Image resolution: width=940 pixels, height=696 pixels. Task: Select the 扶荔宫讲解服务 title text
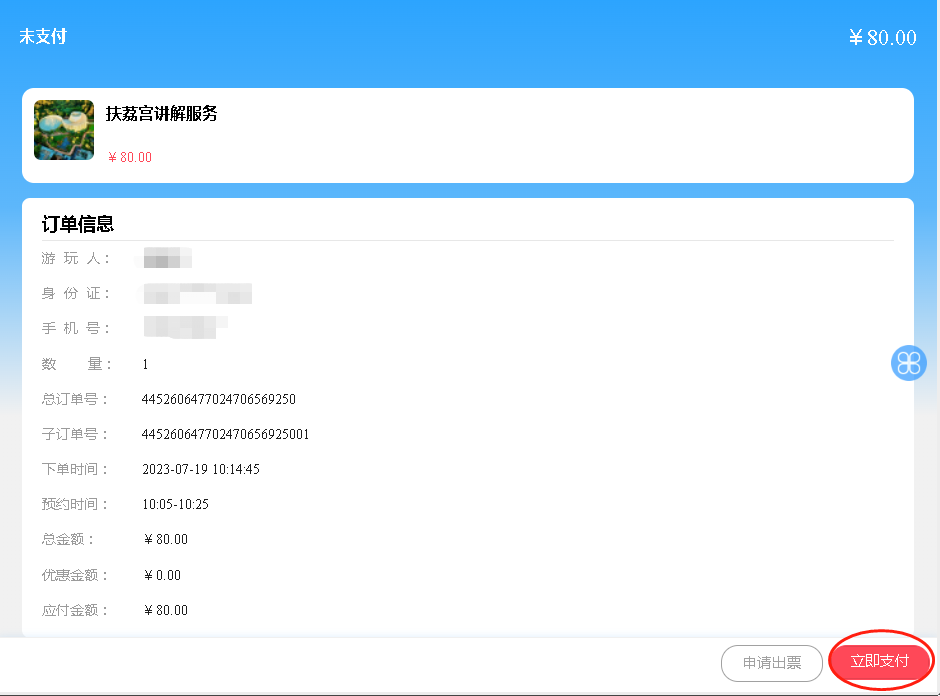point(161,113)
